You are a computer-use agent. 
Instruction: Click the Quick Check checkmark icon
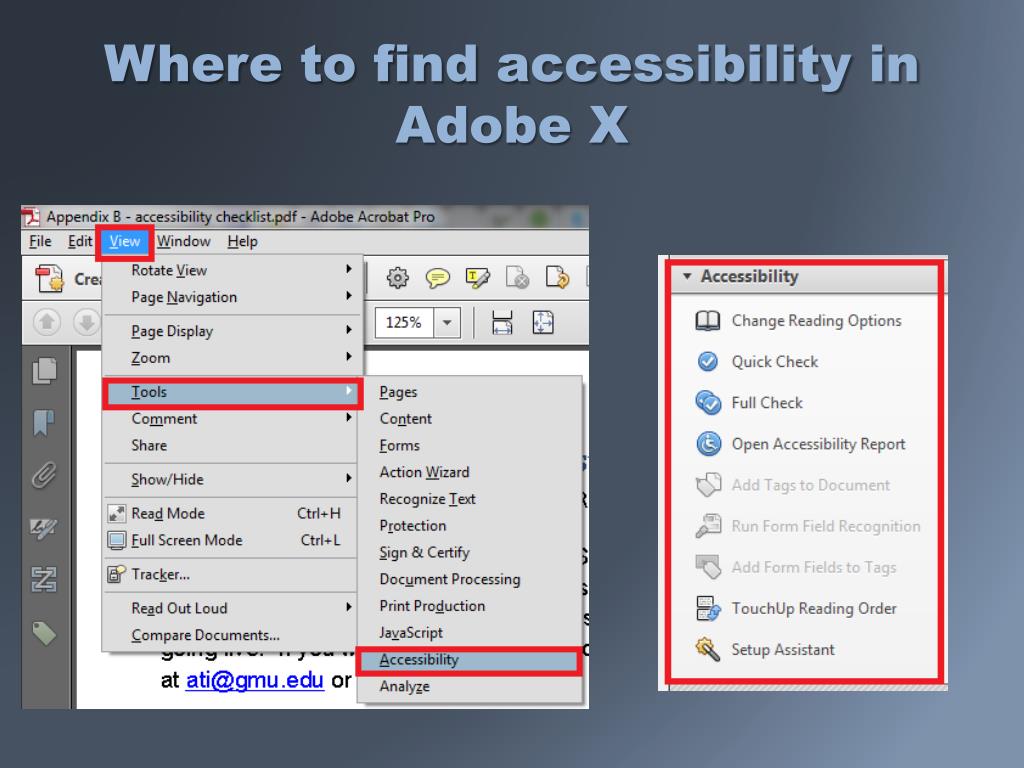click(708, 361)
